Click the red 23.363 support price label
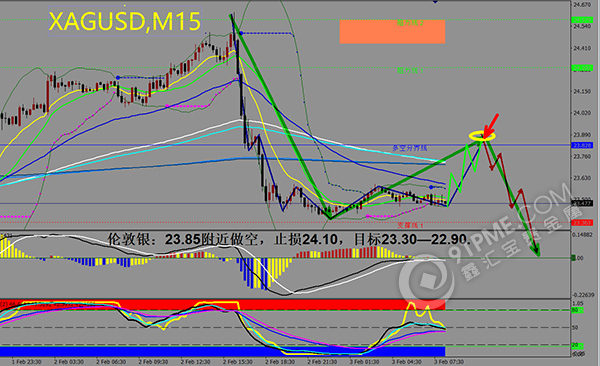 tap(582, 223)
